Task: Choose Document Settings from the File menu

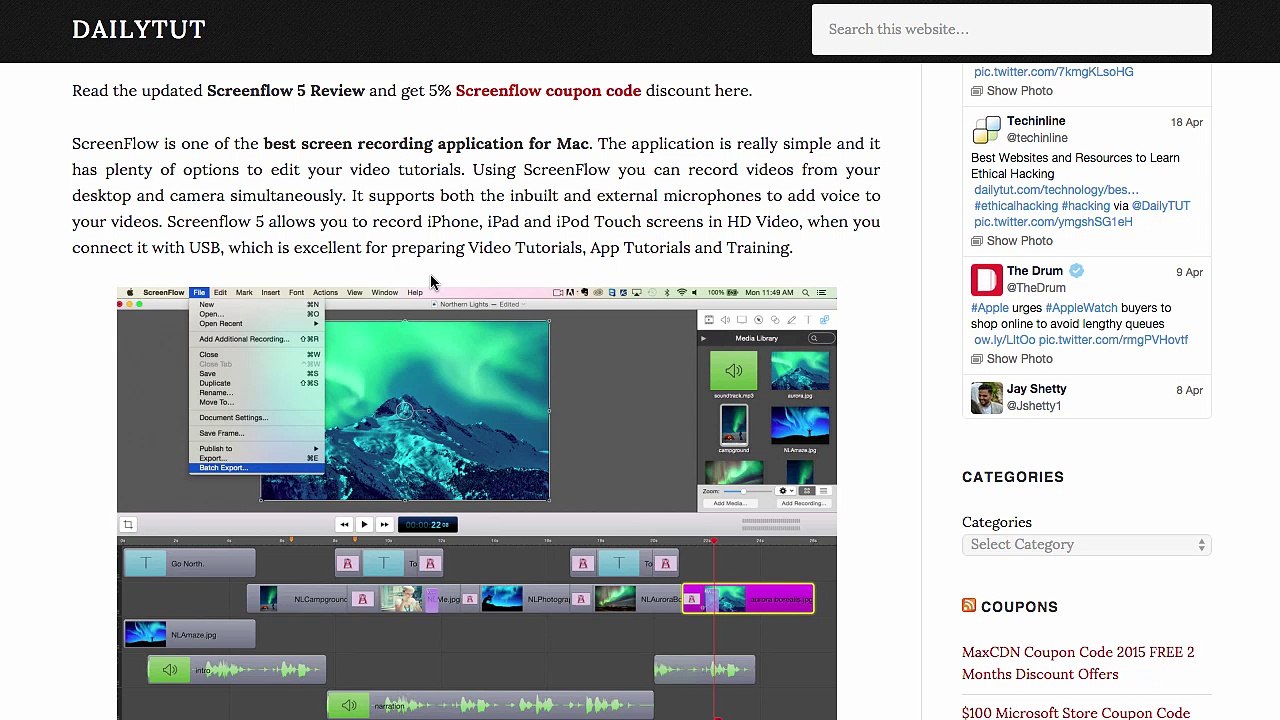Action: click(x=257, y=418)
